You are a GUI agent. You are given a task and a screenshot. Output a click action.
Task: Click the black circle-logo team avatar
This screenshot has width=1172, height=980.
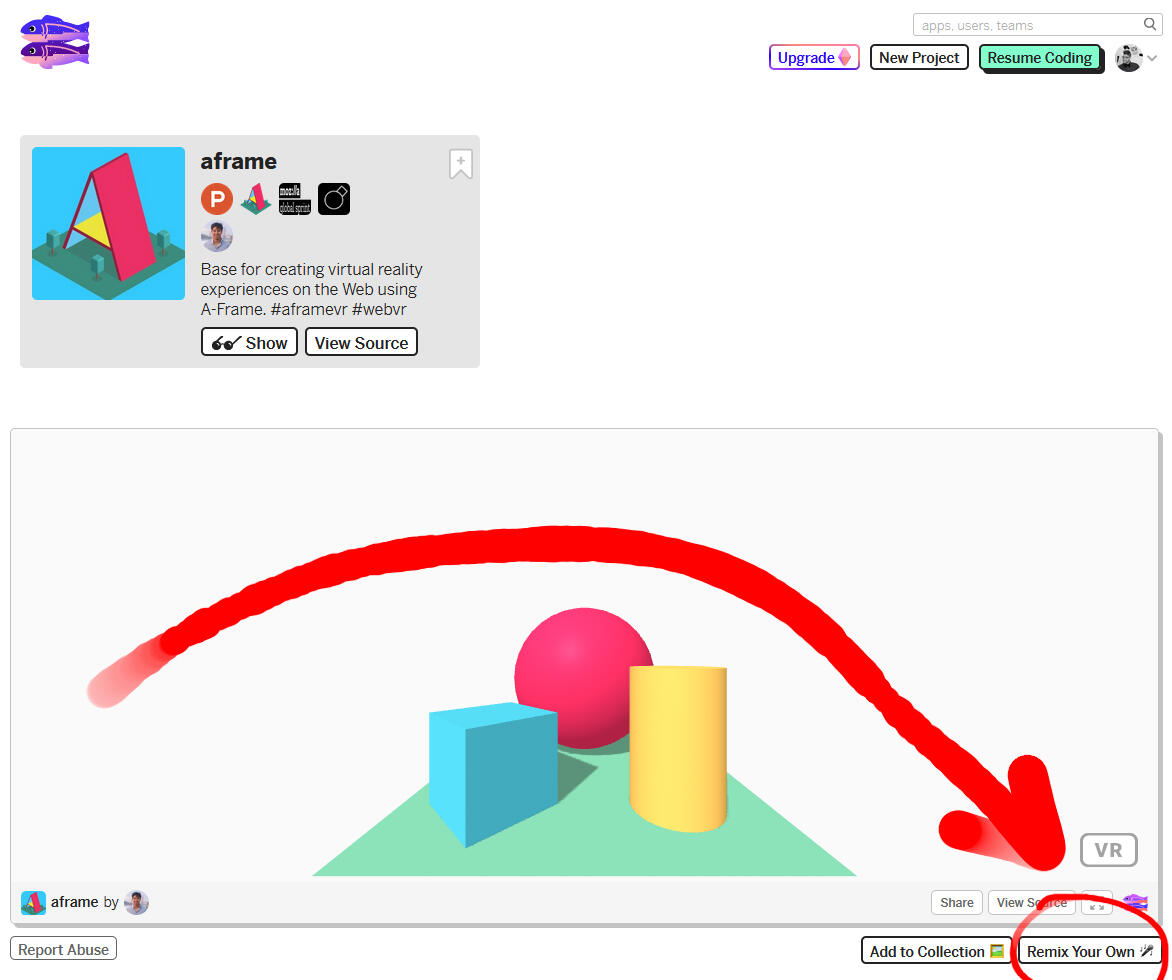coord(334,199)
